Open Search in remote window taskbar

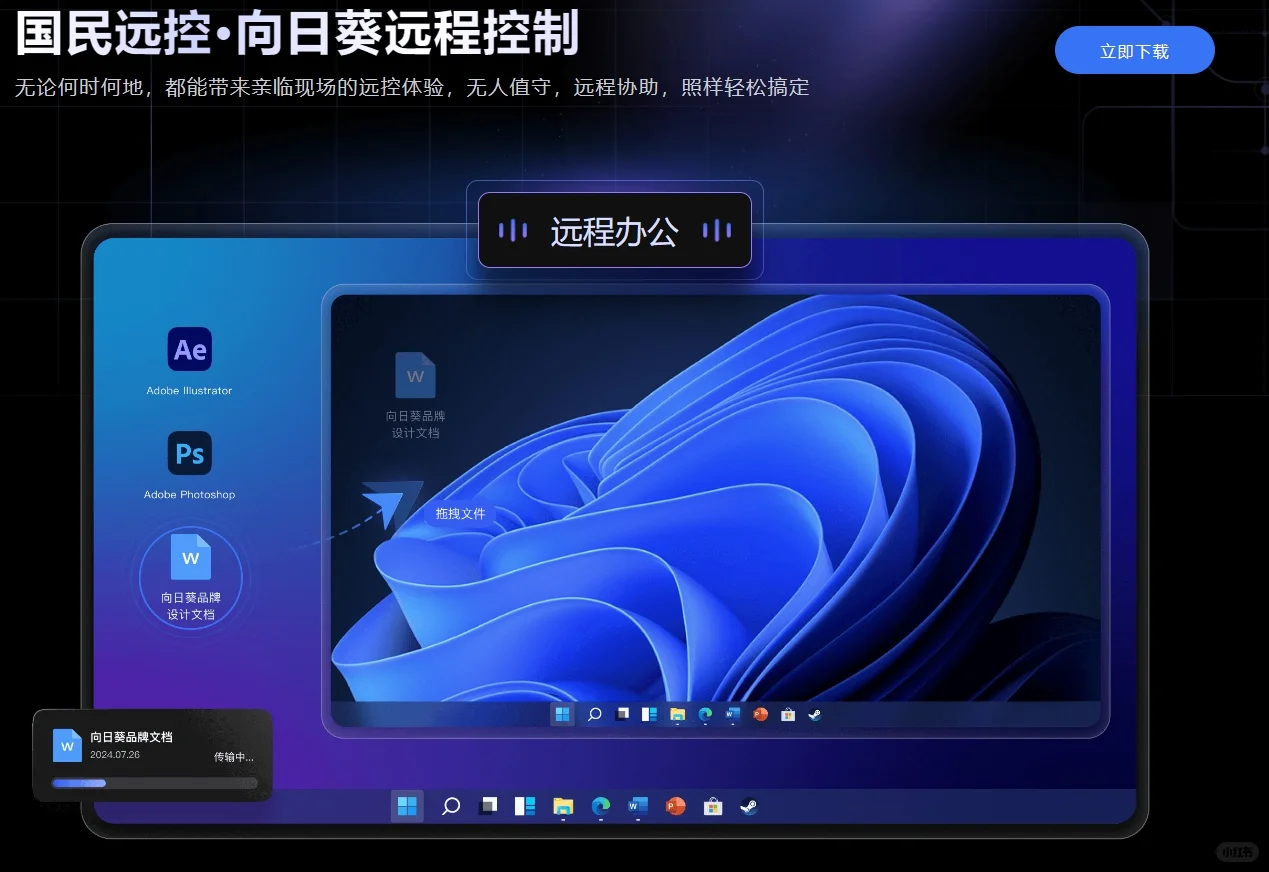pyautogui.click(x=595, y=714)
